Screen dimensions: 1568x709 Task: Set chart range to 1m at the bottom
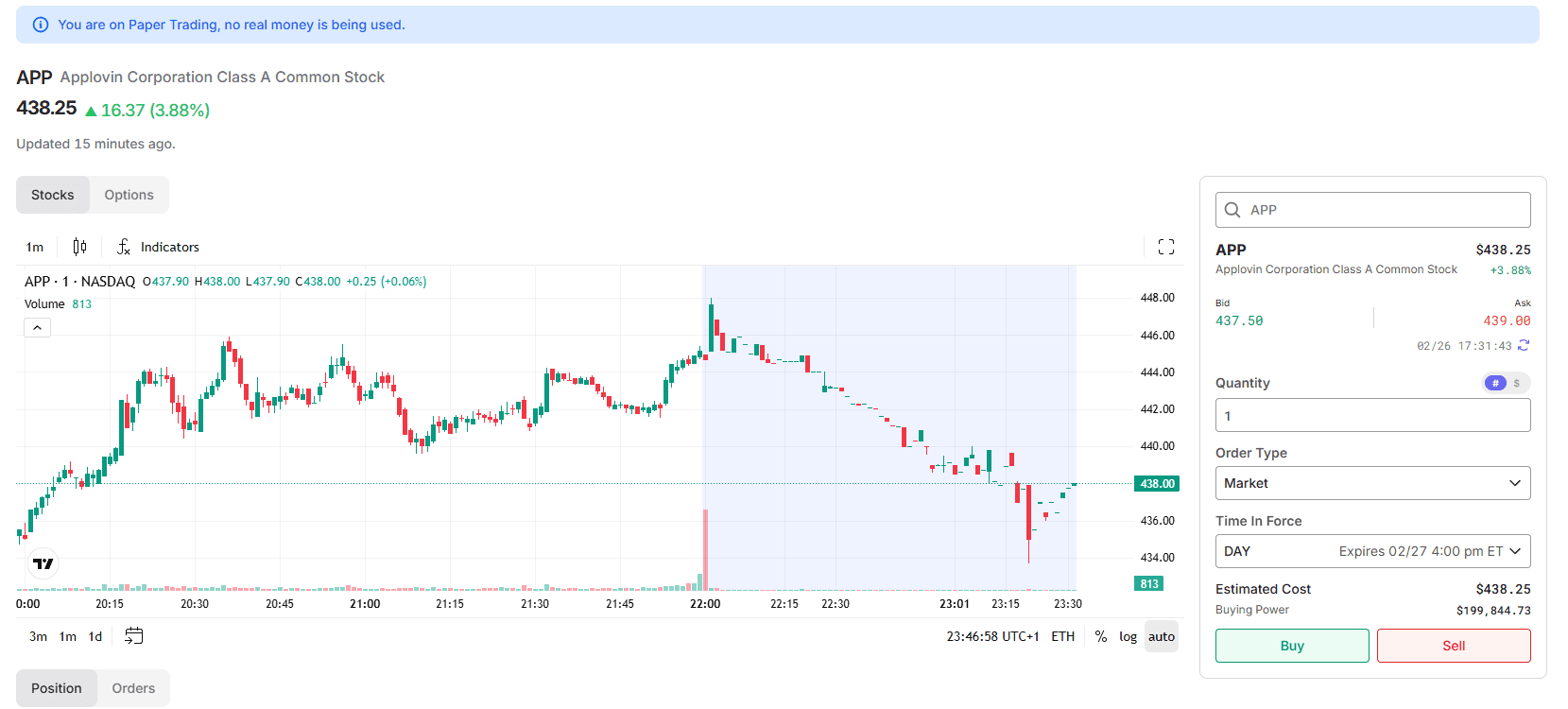click(x=68, y=636)
